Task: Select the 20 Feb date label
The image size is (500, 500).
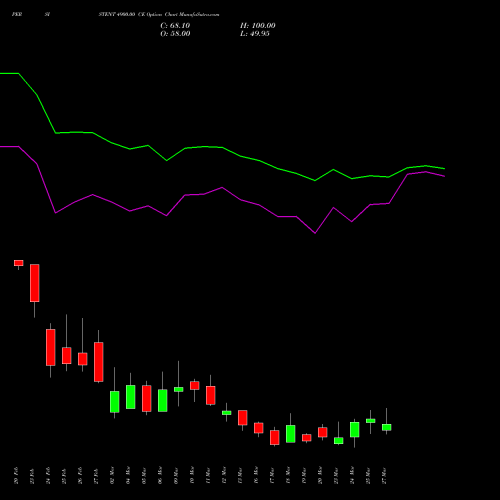Action: [x=17, y=476]
